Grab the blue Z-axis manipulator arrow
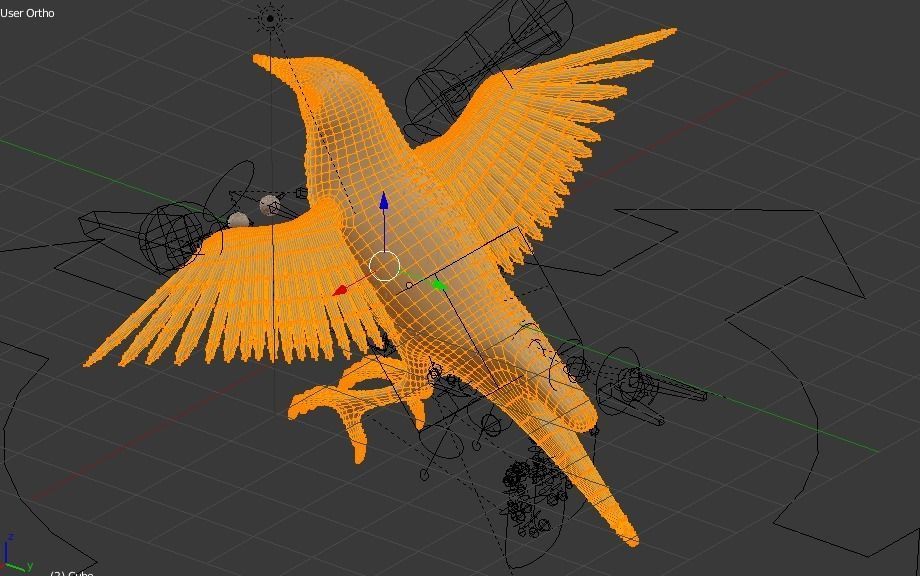Screen dimensions: 920x576 (384, 201)
